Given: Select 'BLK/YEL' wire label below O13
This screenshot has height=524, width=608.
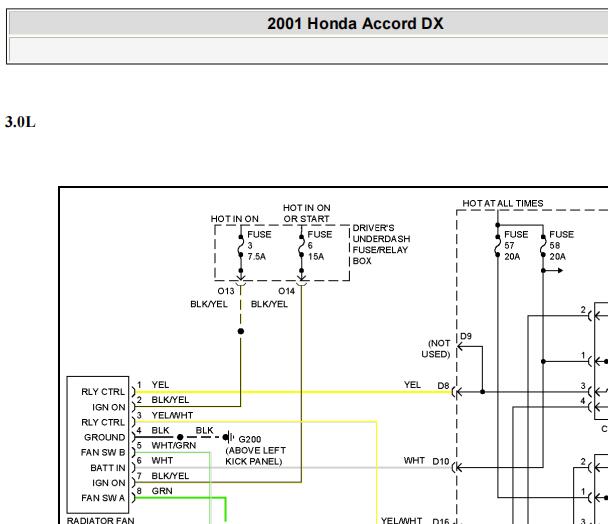Looking at the screenshot, I should (209, 304).
